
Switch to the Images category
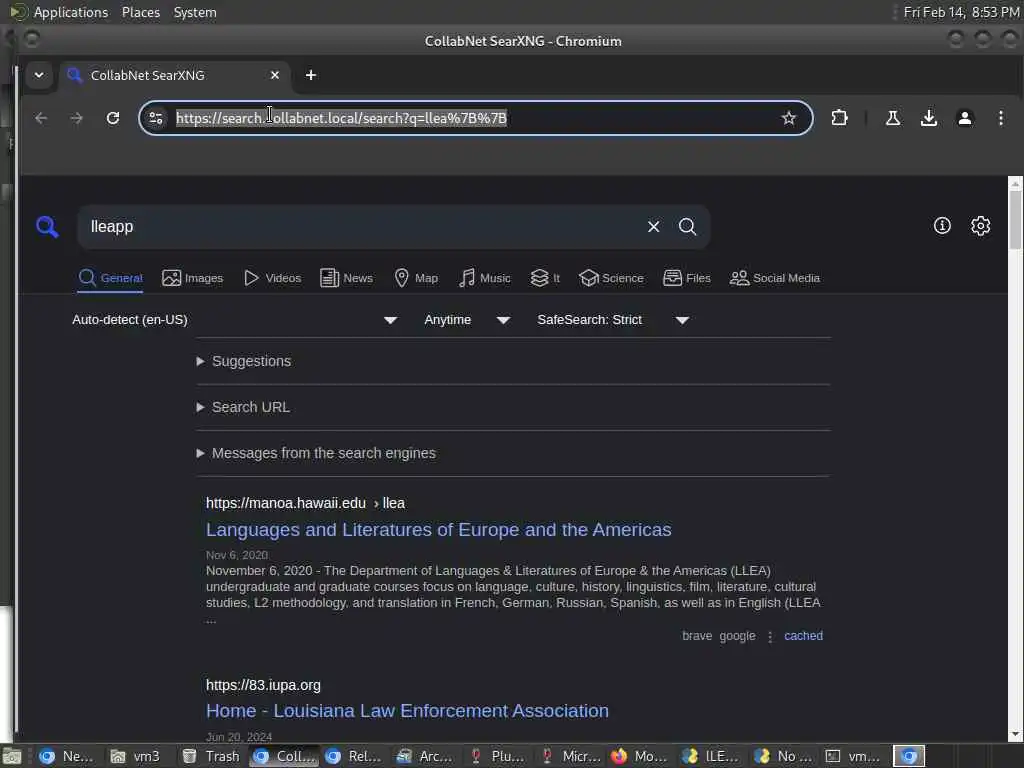(193, 278)
